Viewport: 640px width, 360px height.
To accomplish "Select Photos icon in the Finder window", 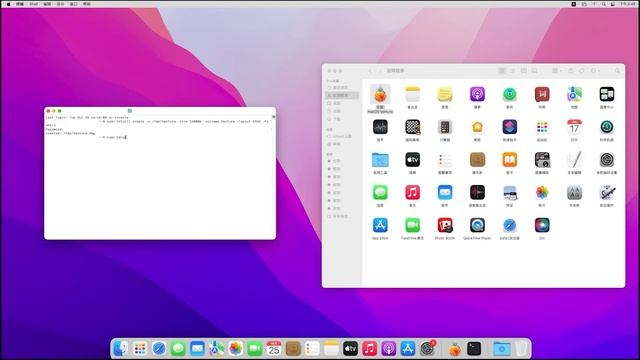I will pos(542,192).
